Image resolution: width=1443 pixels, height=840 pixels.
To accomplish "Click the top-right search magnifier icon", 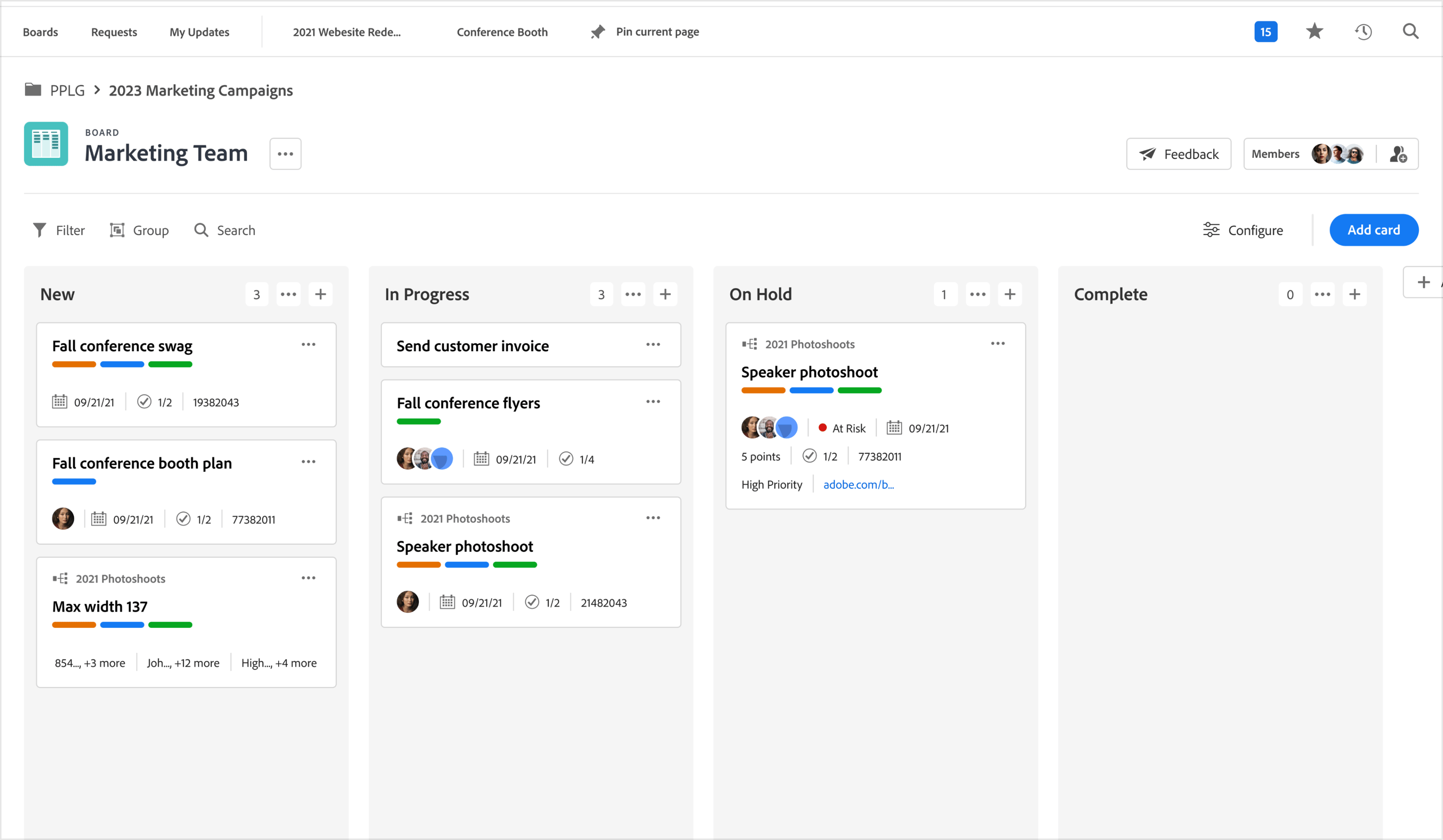I will (1411, 31).
